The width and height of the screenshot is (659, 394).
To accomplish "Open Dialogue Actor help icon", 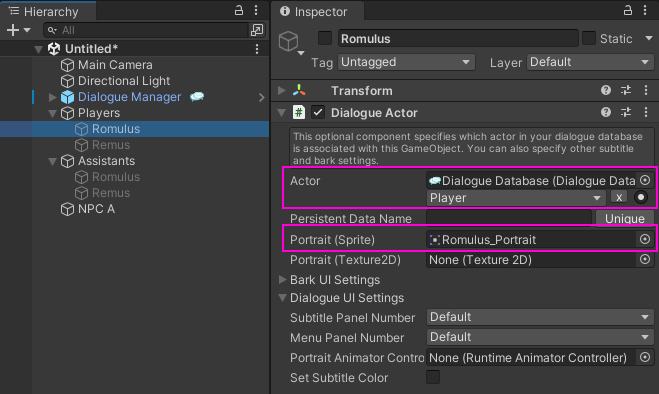I will 606,112.
